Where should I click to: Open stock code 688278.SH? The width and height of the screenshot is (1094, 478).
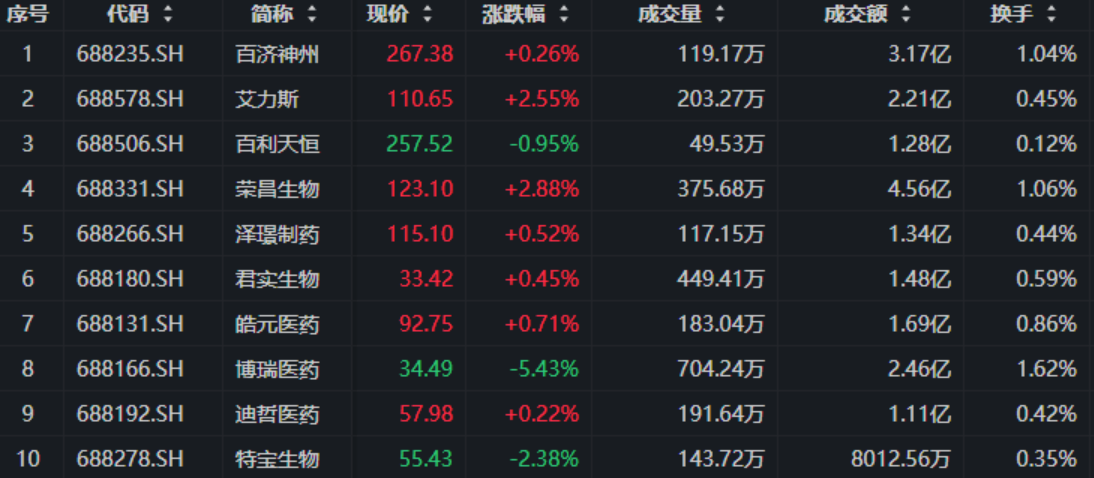coord(130,458)
